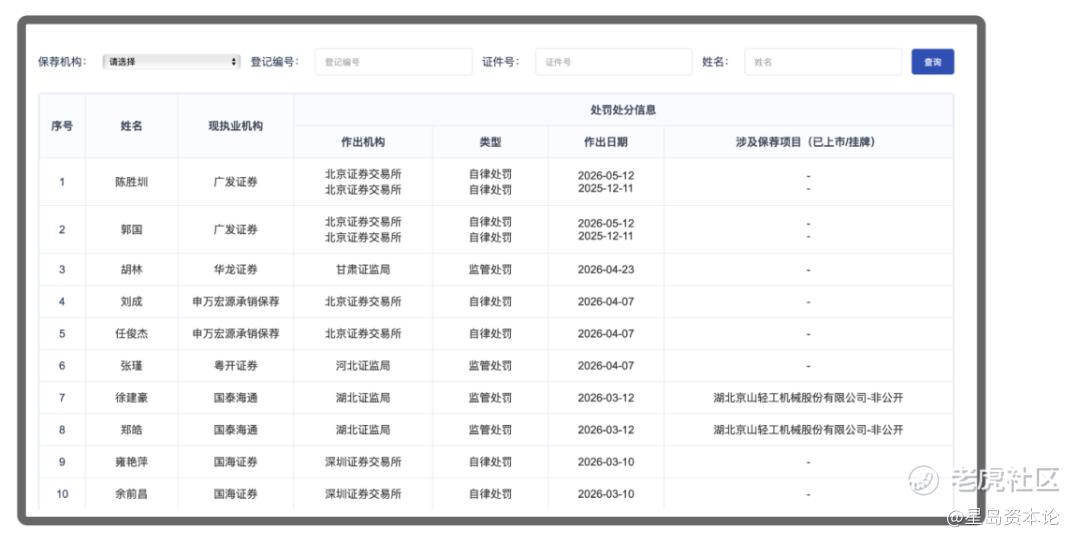The height and width of the screenshot is (542, 1080).
Task: Click 申万宏源承销保荐 in 刘成's row
Action: (236, 302)
